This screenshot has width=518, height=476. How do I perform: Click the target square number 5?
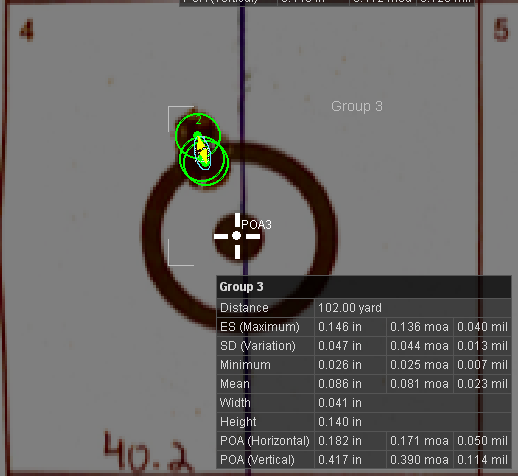pos(501,30)
